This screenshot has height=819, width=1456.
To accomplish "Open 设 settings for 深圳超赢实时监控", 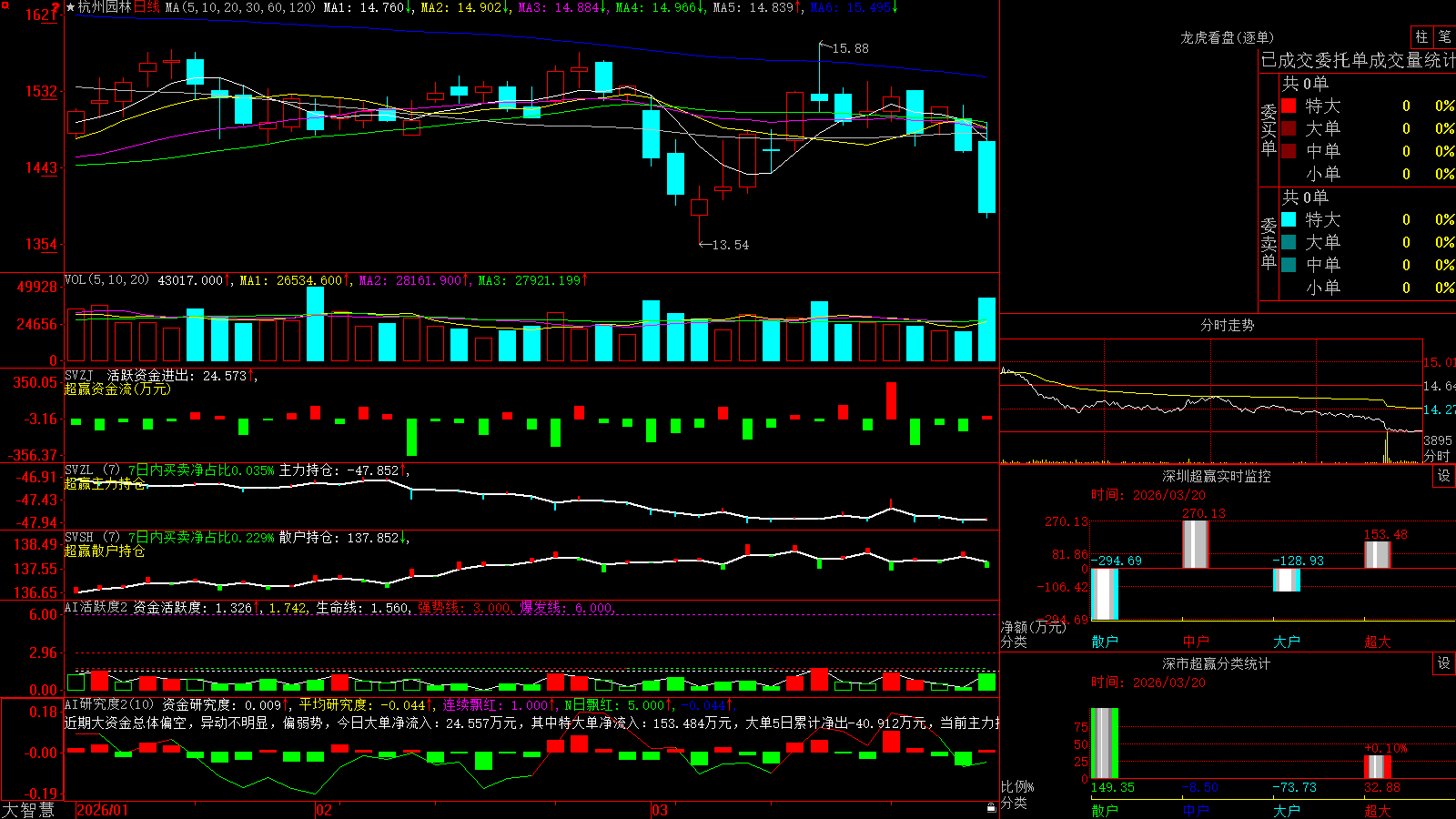I will coord(1444,476).
